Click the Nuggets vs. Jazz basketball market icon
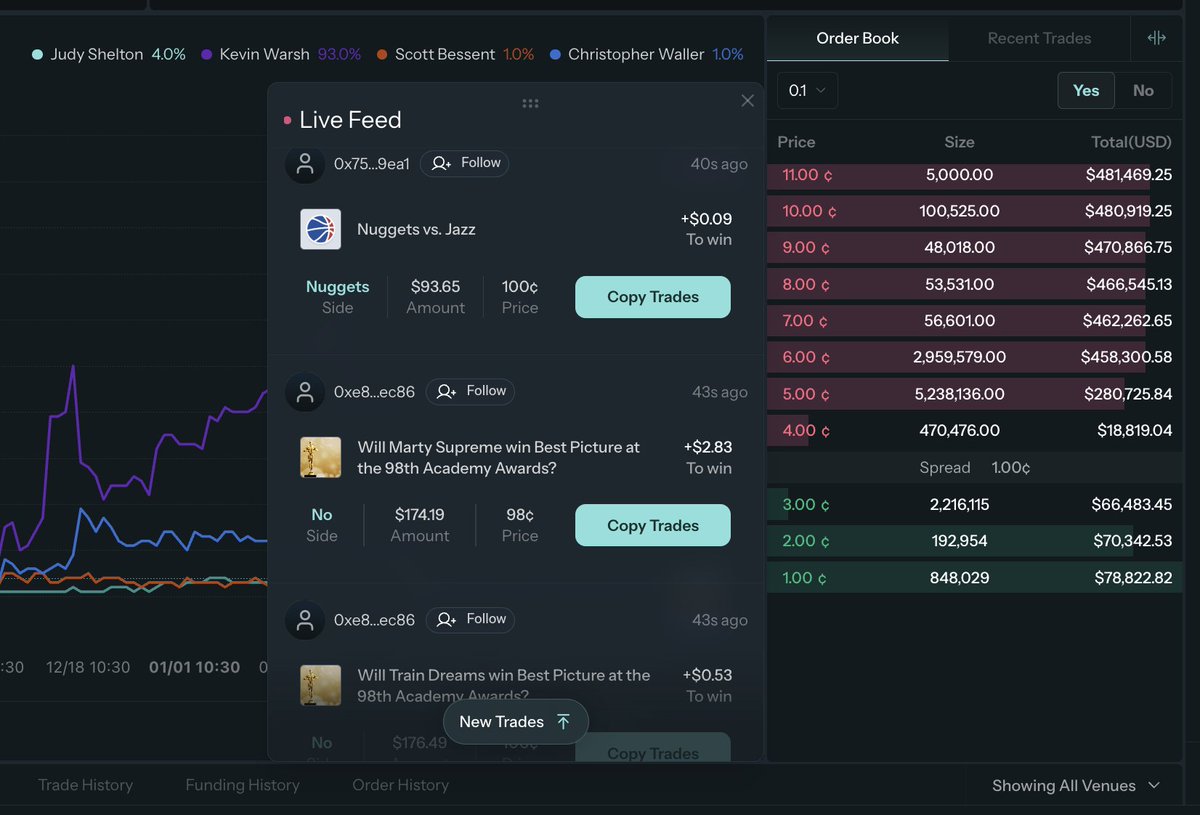Image resolution: width=1200 pixels, height=815 pixels. tap(320, 229)
